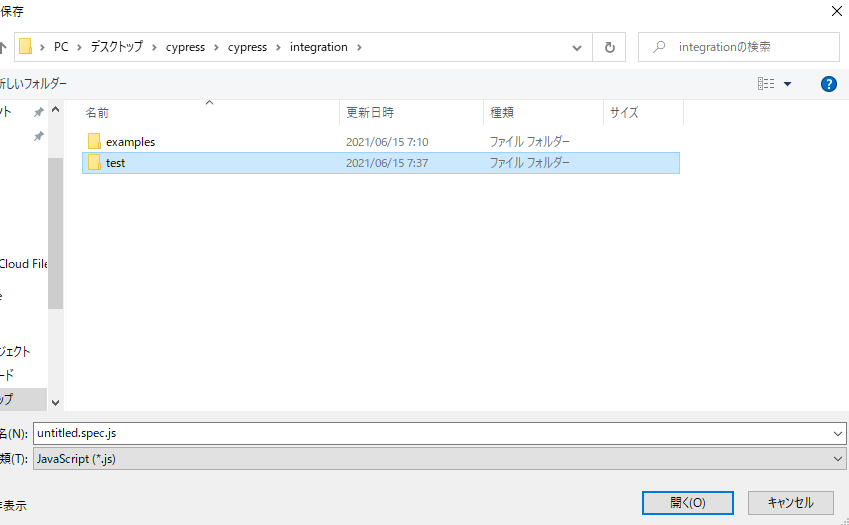Open the help question mark icon
849x525 pixels.
[x=828, y=84]
